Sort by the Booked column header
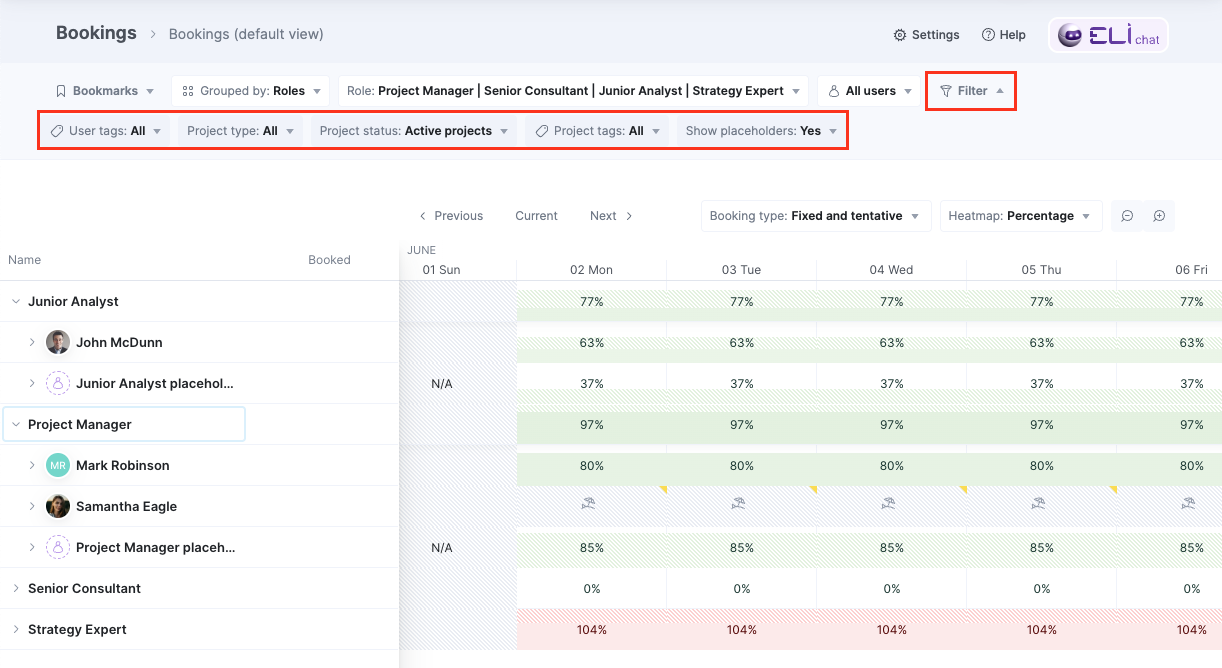1222x668 pixels. (x=329, y=260)
